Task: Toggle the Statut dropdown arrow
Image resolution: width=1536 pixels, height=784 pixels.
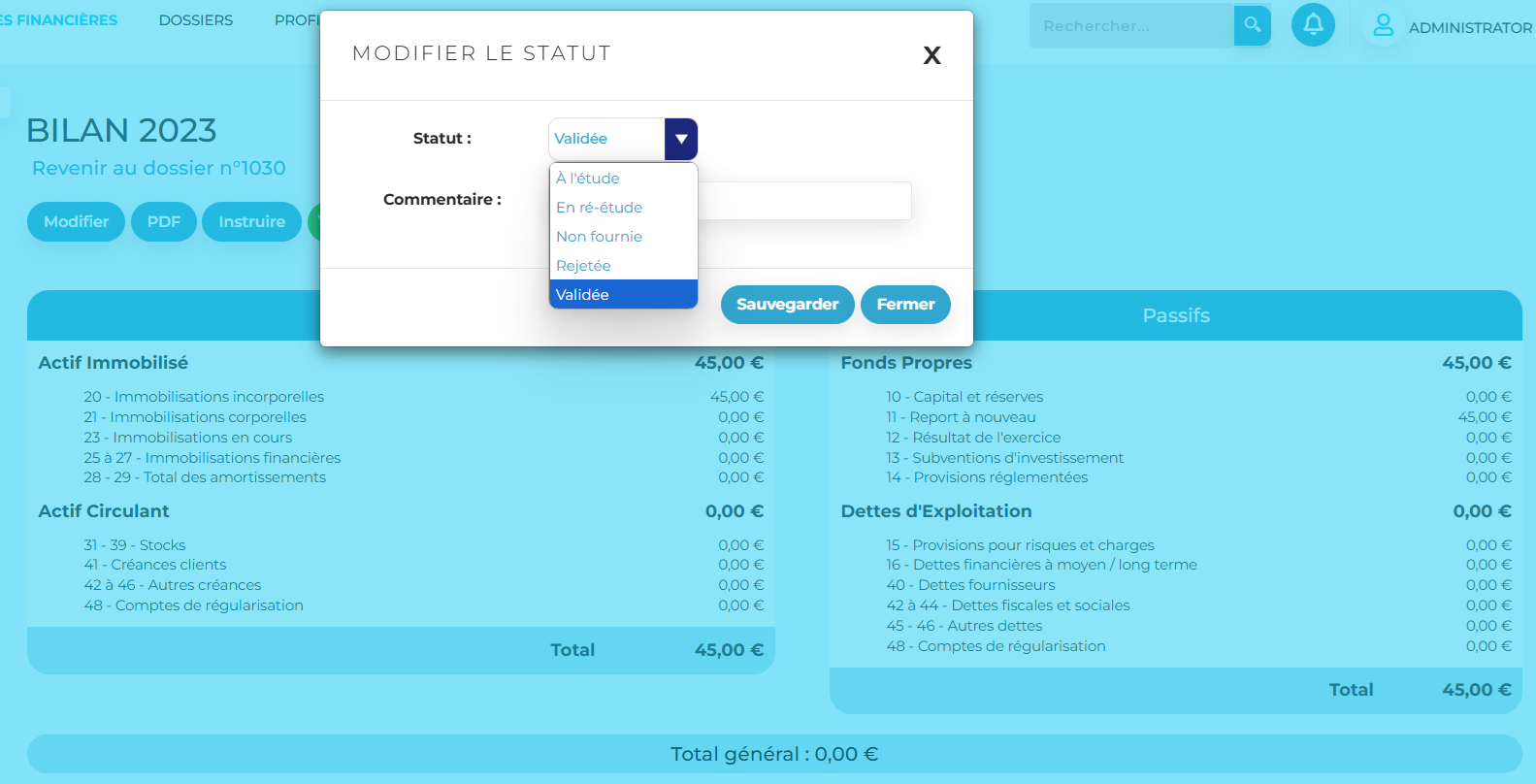Action: pos(681,139)
